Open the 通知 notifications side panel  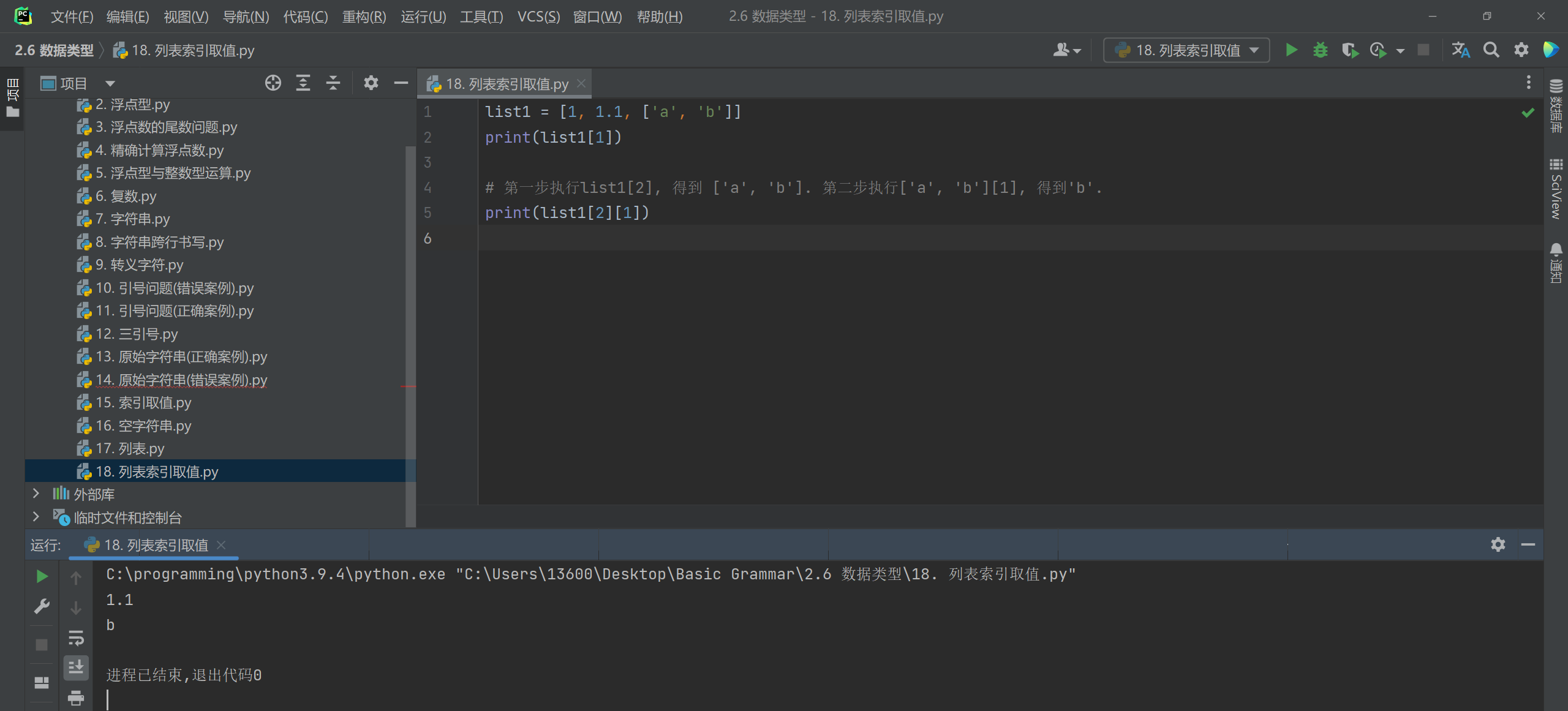(x=1556, y=263)
